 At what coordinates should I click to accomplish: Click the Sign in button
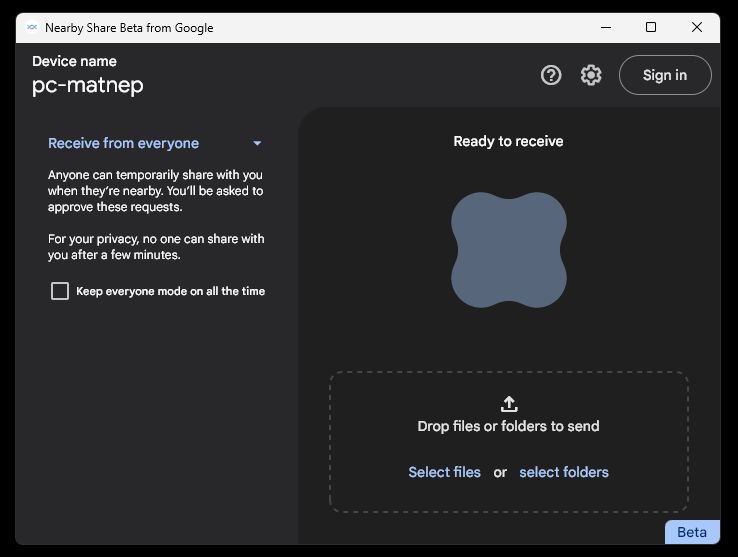click(665, 75)
